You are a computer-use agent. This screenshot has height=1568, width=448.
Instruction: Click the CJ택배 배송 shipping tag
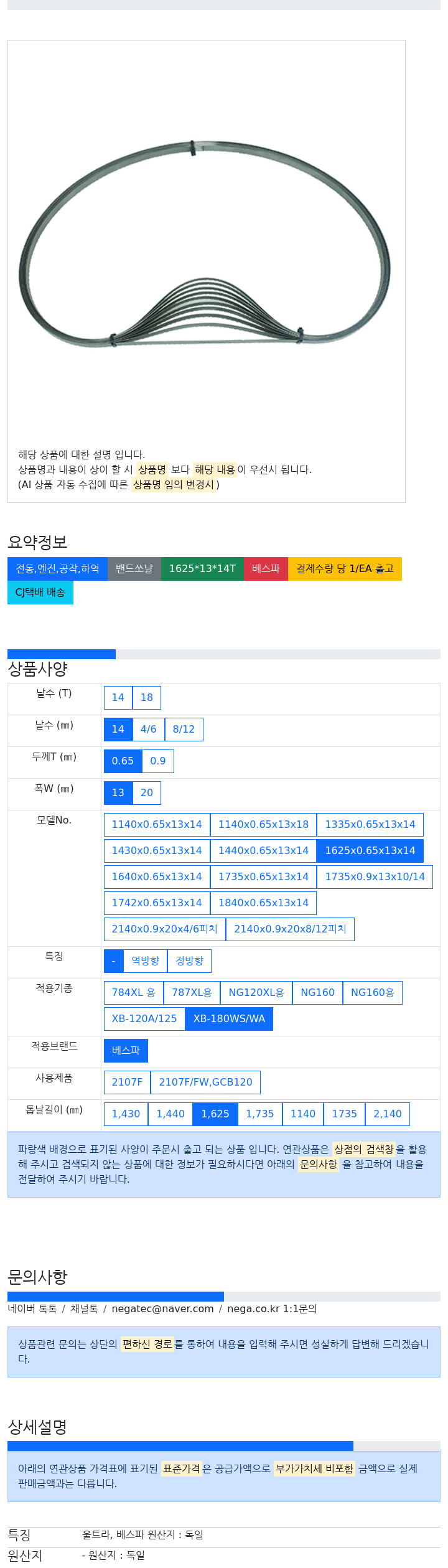pos(40,592)
